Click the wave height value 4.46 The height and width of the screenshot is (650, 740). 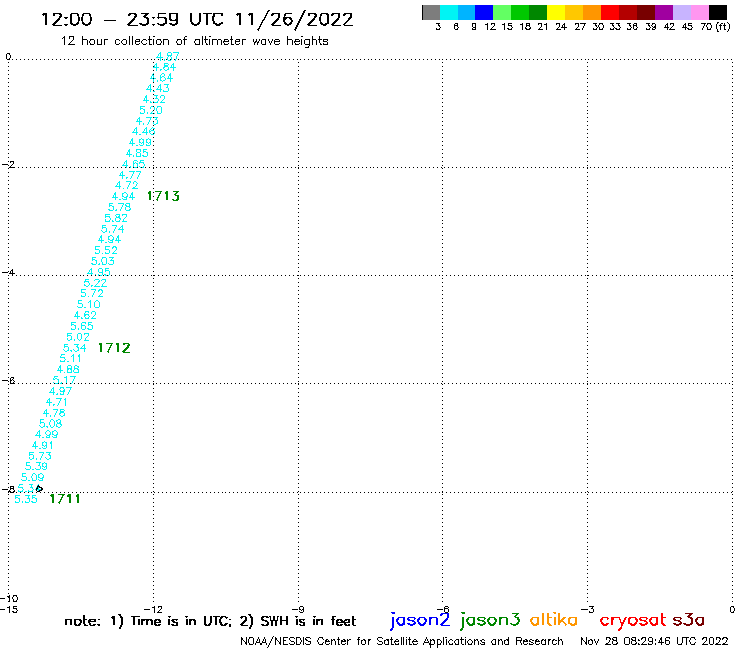144,131
